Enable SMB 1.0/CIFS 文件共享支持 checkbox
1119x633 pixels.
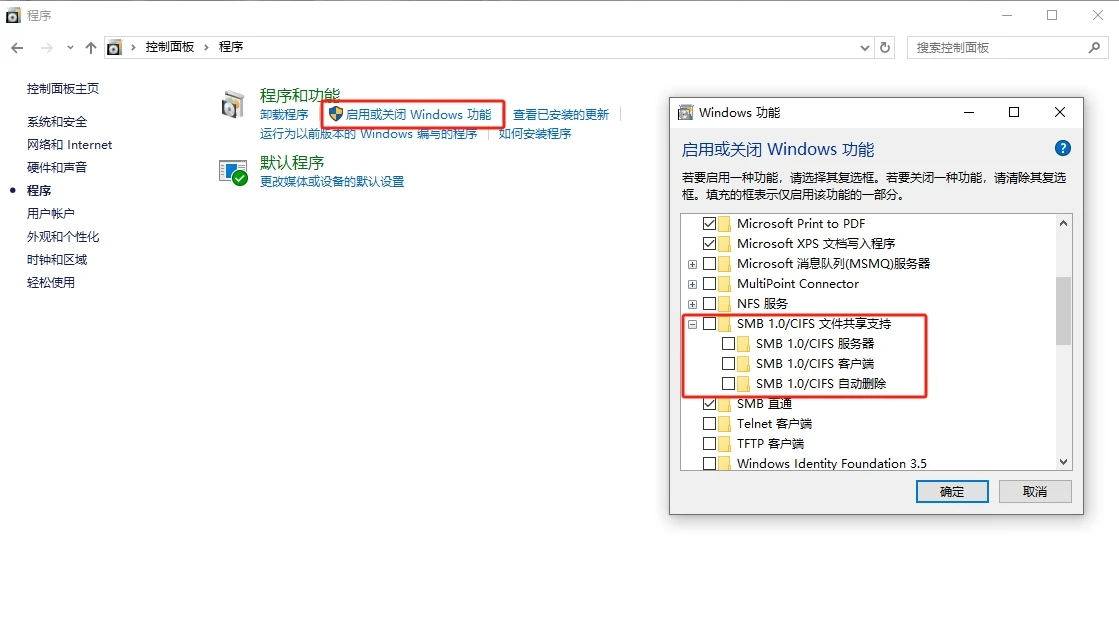click(x=709, y=323)
